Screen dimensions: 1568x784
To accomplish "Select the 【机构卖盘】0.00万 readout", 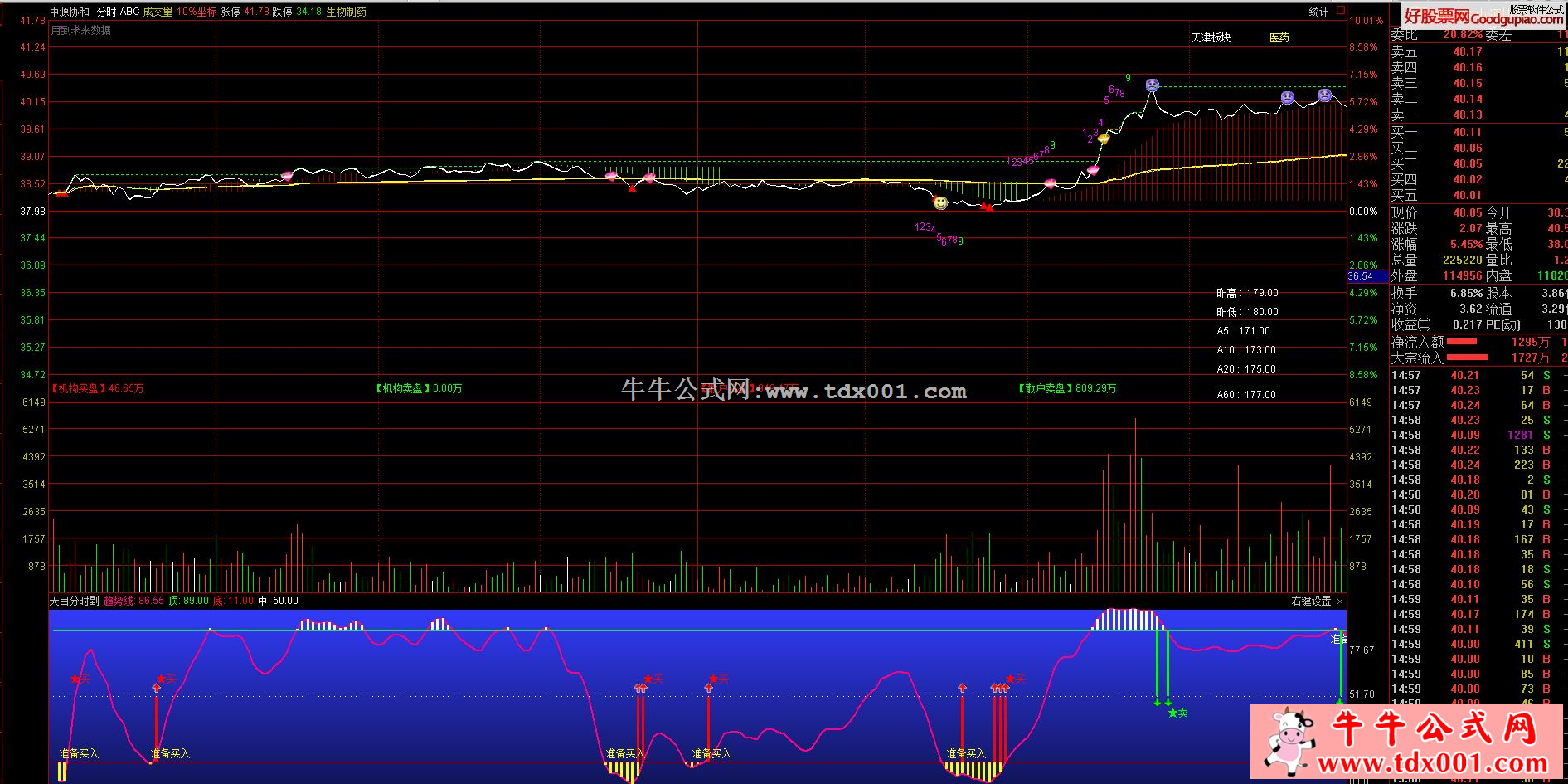I will coord(418,388).
